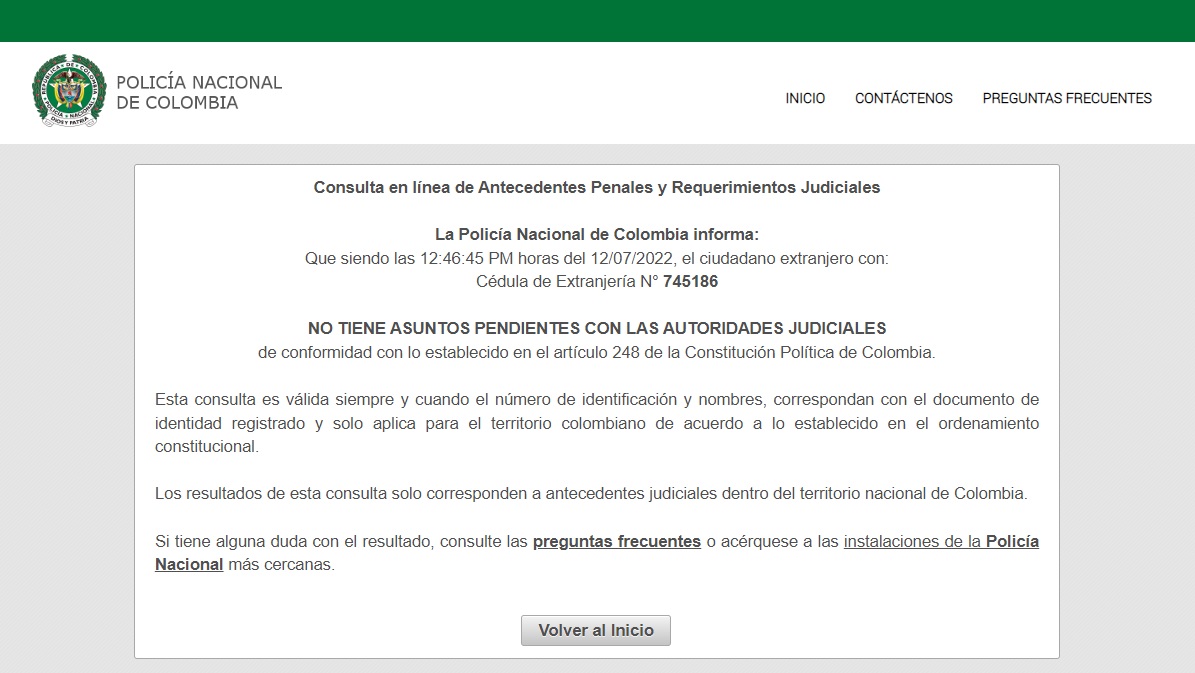This screenshot has width=1195, height=673.
Task: Click the 12:46:45 PM timestamp line
Action: pos(596,258)
